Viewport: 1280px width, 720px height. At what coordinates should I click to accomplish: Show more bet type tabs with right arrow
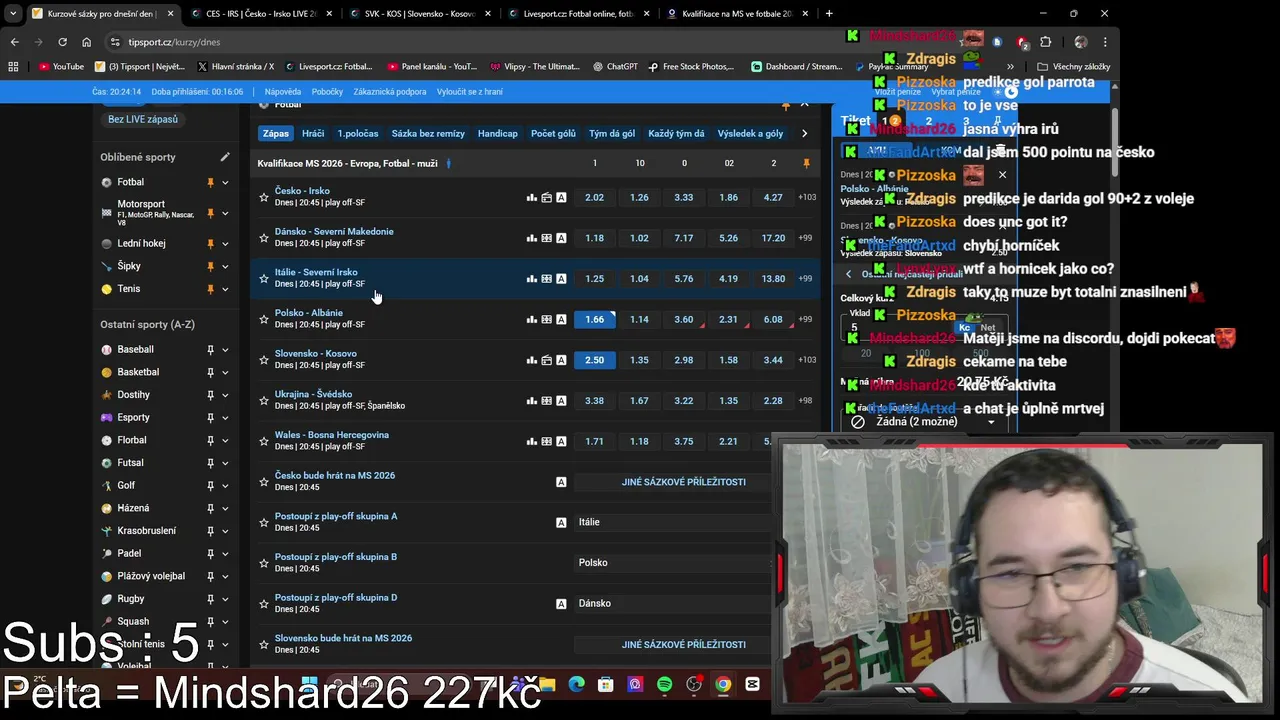pyautogui.click(x=804, y=133)
